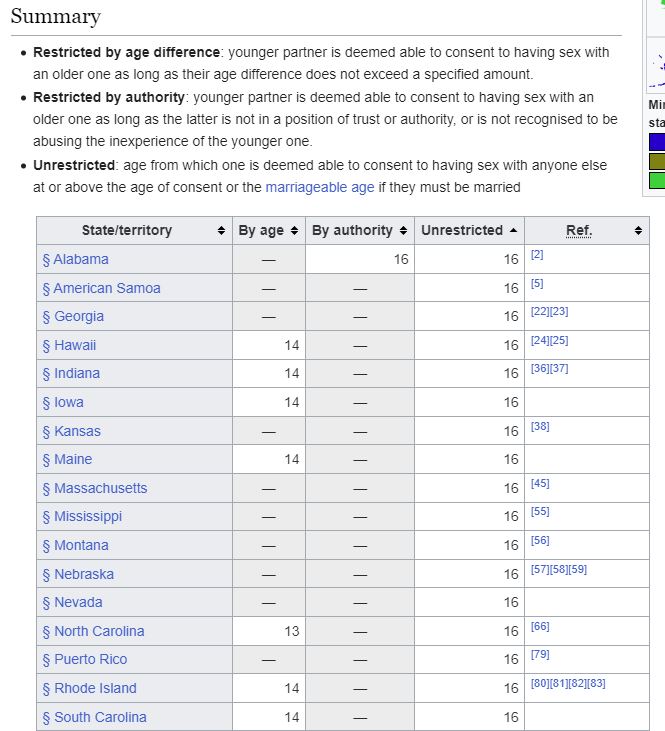Open reference [81] in Rhode Island row

(x=559, y=683)
